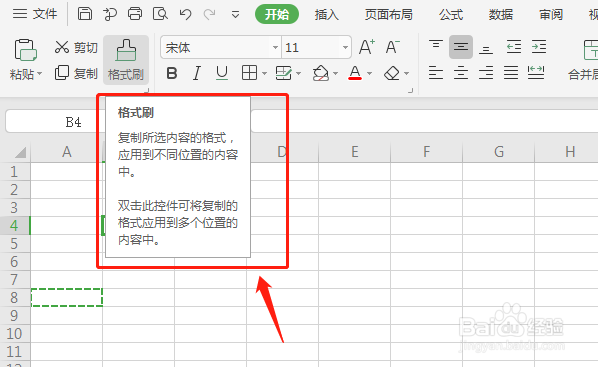Screen dimensions: 598x367
Task: Click the 粘贴 paste icon
Action: coord(26,50)
